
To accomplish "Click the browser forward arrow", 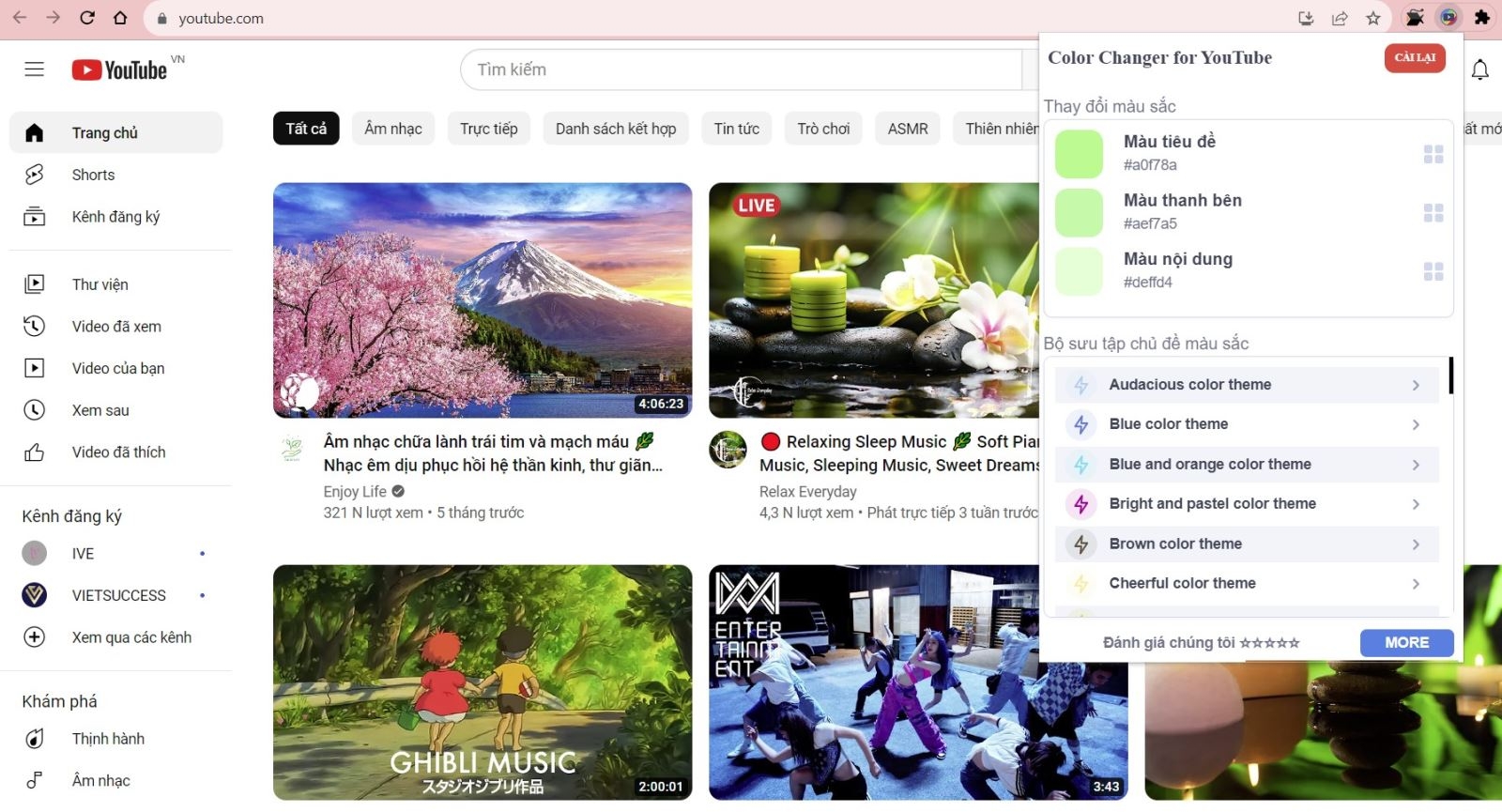I will coord(54,18).
